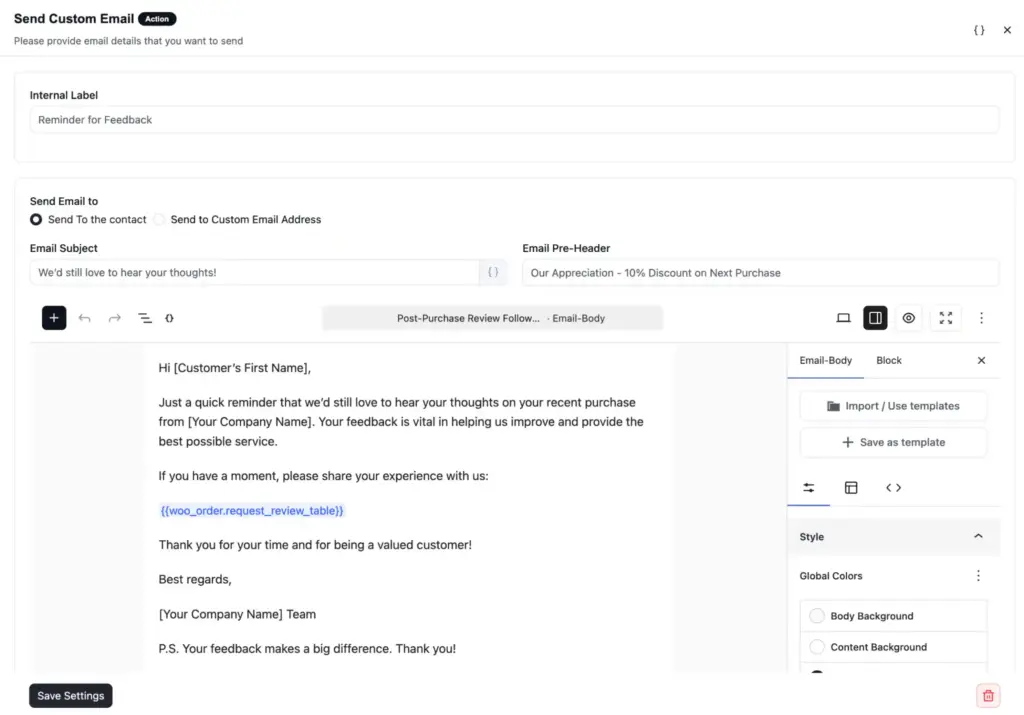
Task: Switch to the Block tab
Action: [x=888, y=360]
